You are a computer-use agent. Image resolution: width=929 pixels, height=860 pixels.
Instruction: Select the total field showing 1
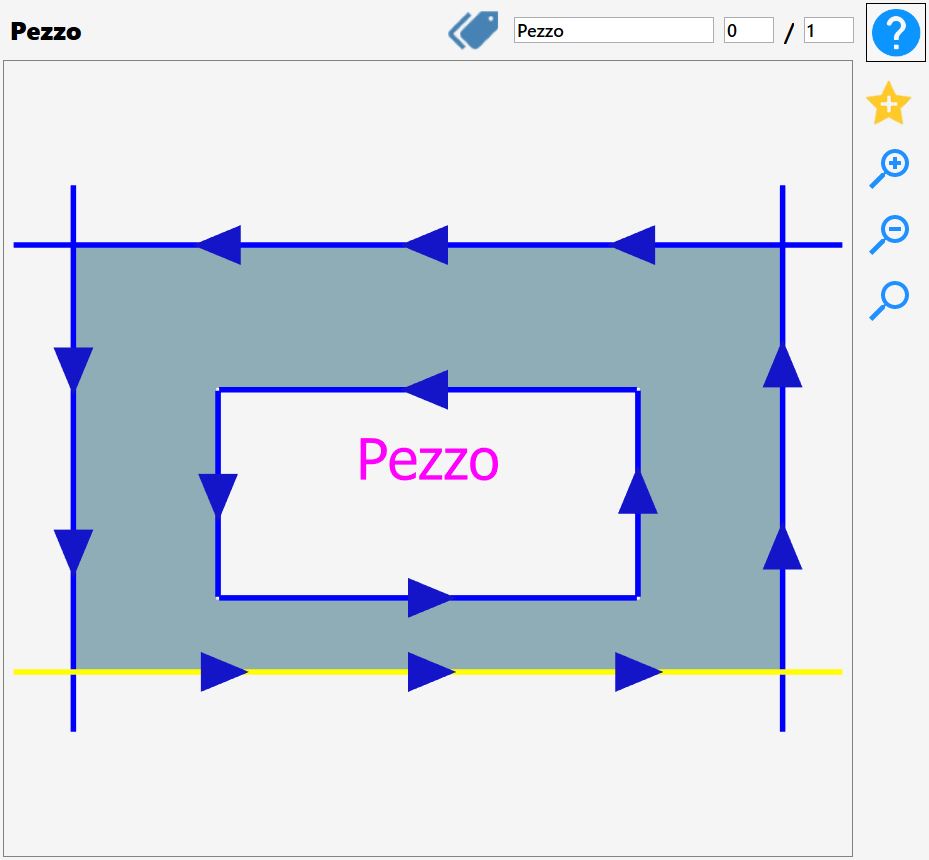click(828, 30)
